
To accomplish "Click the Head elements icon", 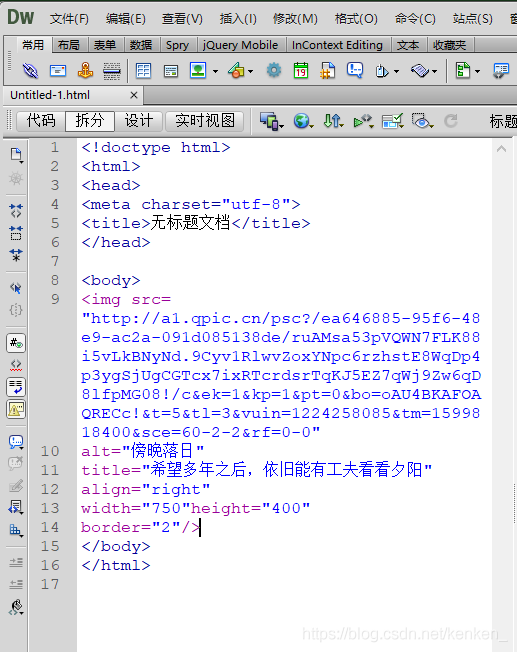I will tap(381, 71).
